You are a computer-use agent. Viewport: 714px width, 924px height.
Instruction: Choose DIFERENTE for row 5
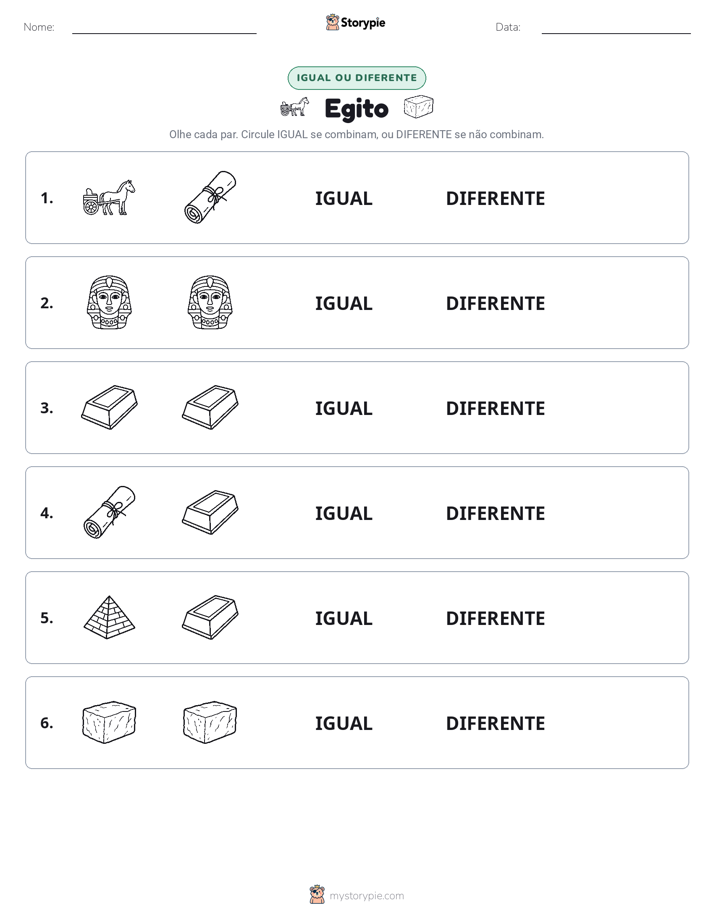coord(495,618)
